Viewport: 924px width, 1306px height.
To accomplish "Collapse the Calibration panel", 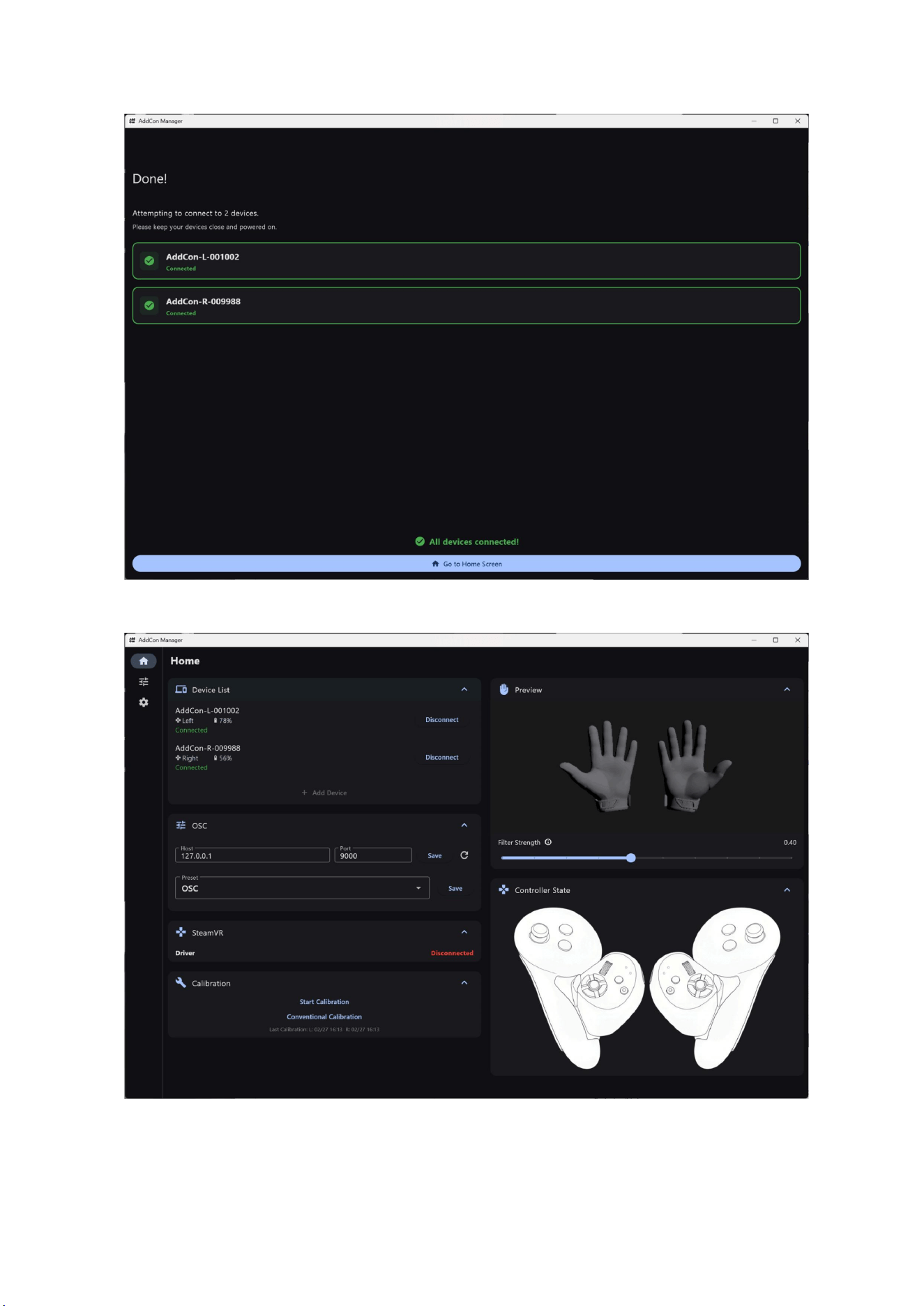I will (x=464, y=983).
